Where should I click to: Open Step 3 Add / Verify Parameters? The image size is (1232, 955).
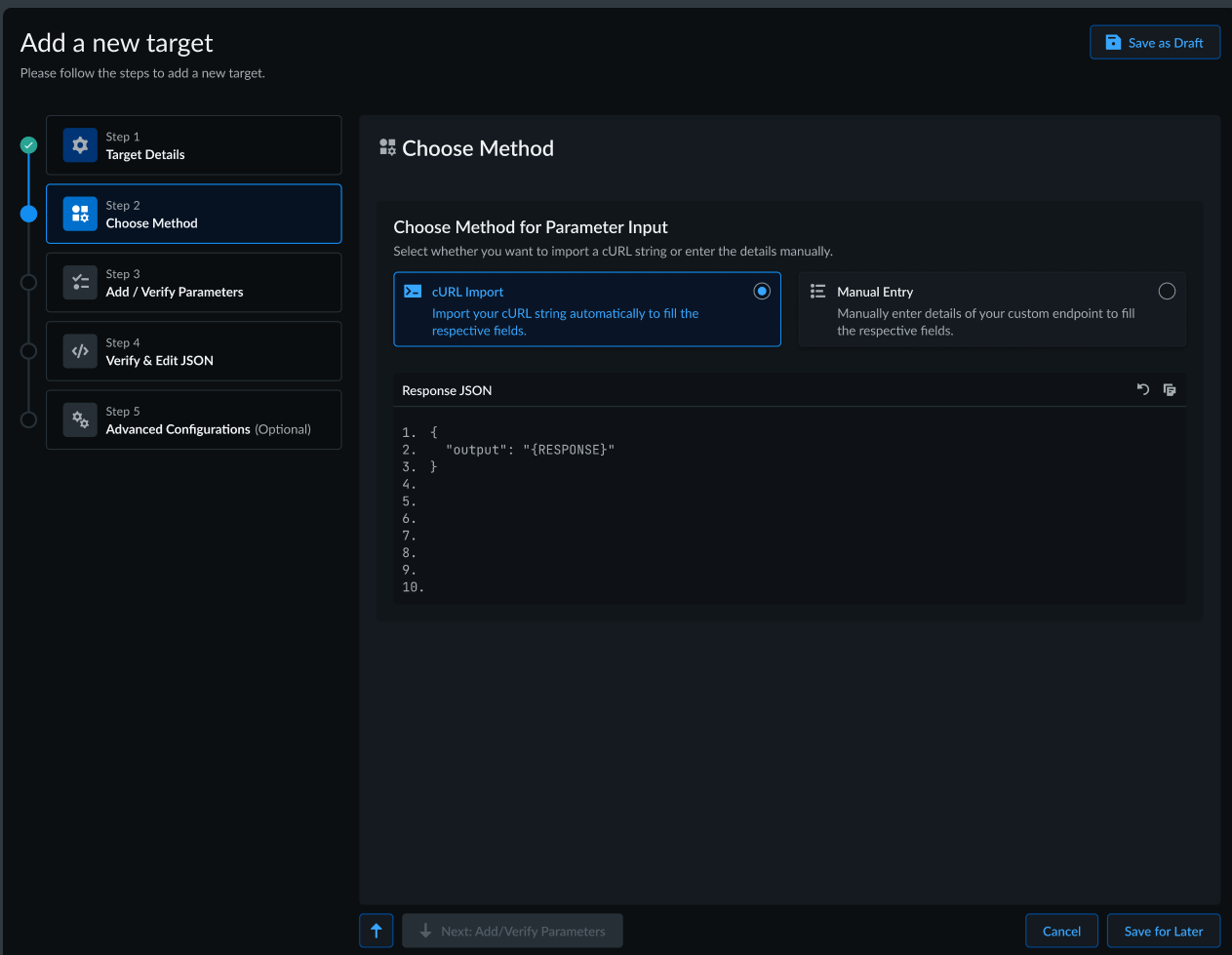point(193,283)
